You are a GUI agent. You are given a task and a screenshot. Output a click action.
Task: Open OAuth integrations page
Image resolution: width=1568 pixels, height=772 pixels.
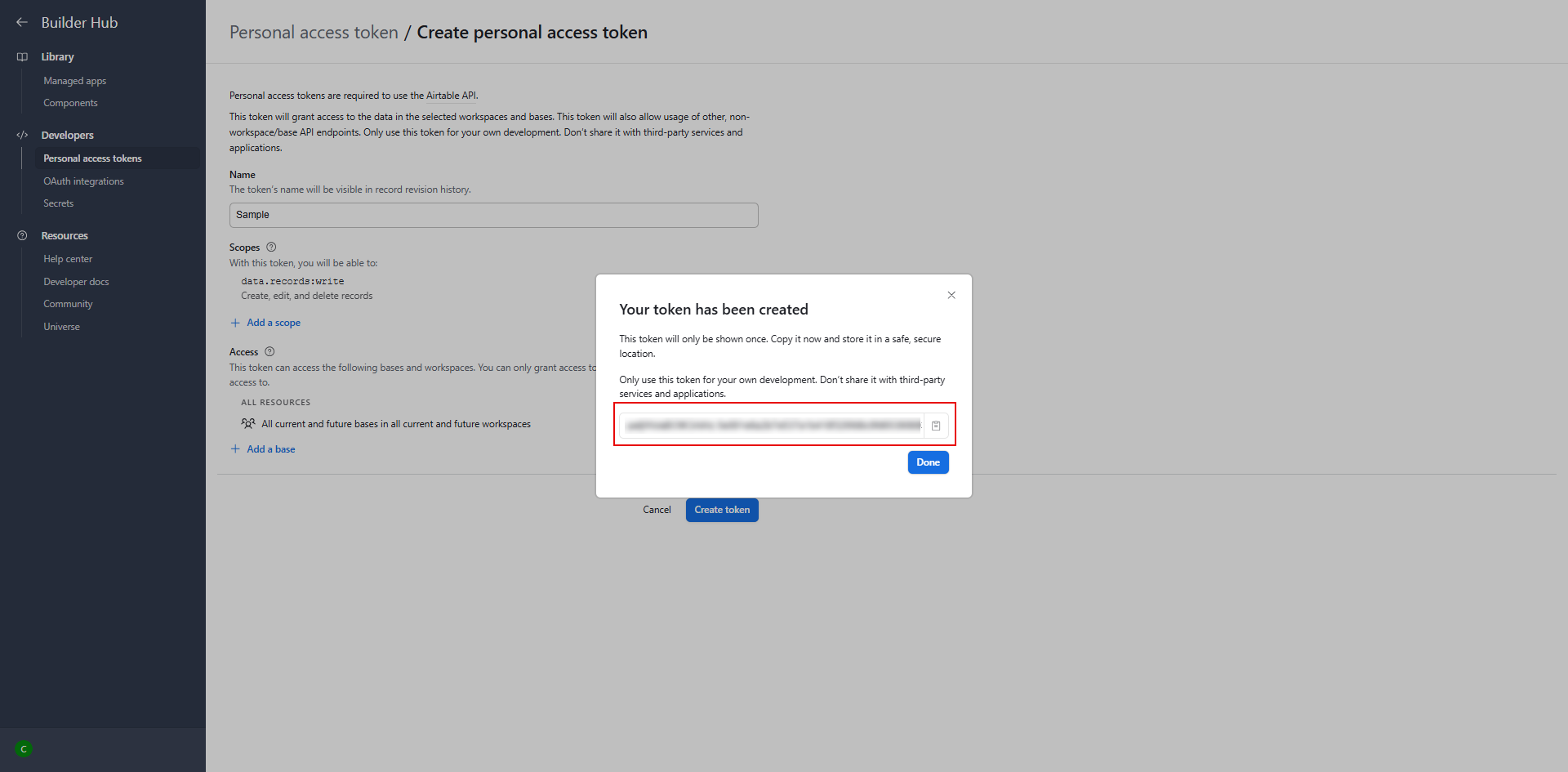(x=84, y=182)
